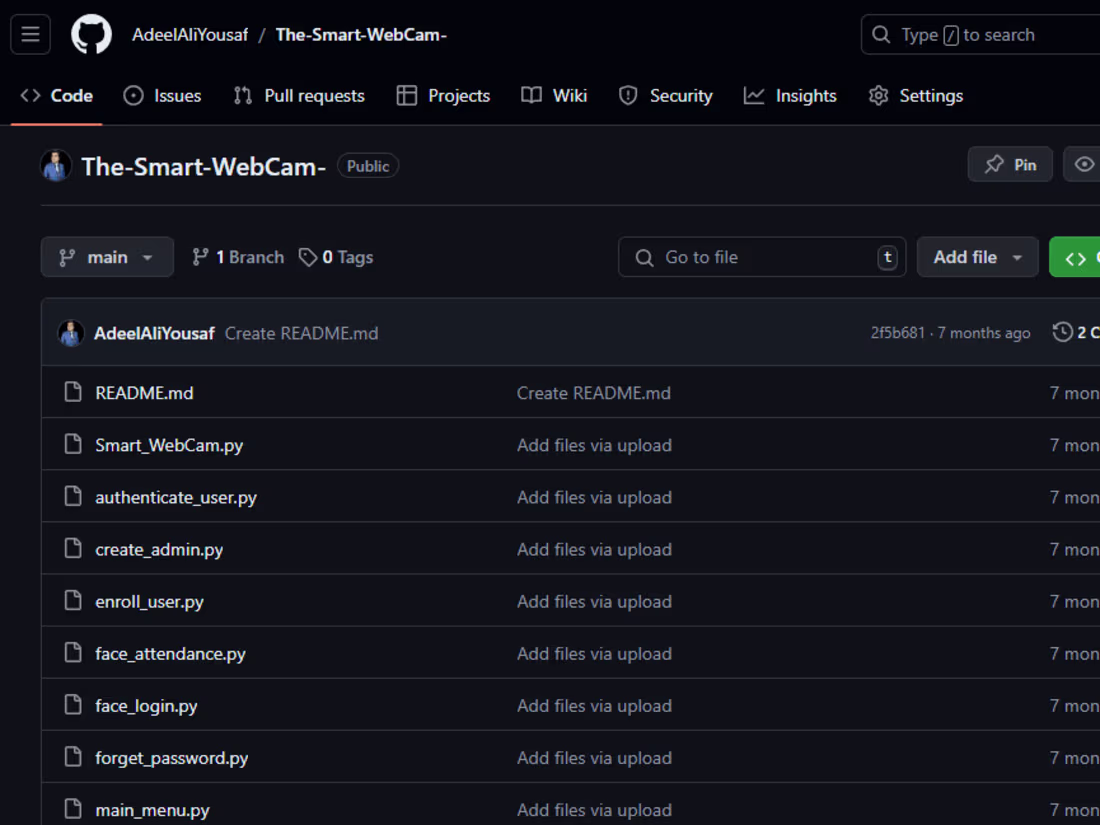The height and width of the screenshot is (825, 1100).
Task: Click the branch icon next to 1 Branch
Action: (x=201, y=256)
